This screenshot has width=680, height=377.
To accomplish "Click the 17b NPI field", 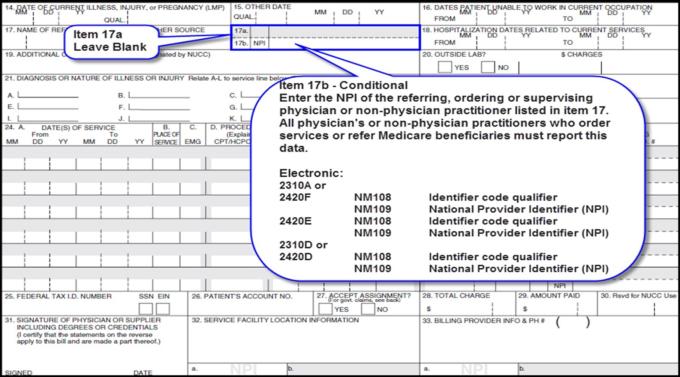I will point(344,43).
